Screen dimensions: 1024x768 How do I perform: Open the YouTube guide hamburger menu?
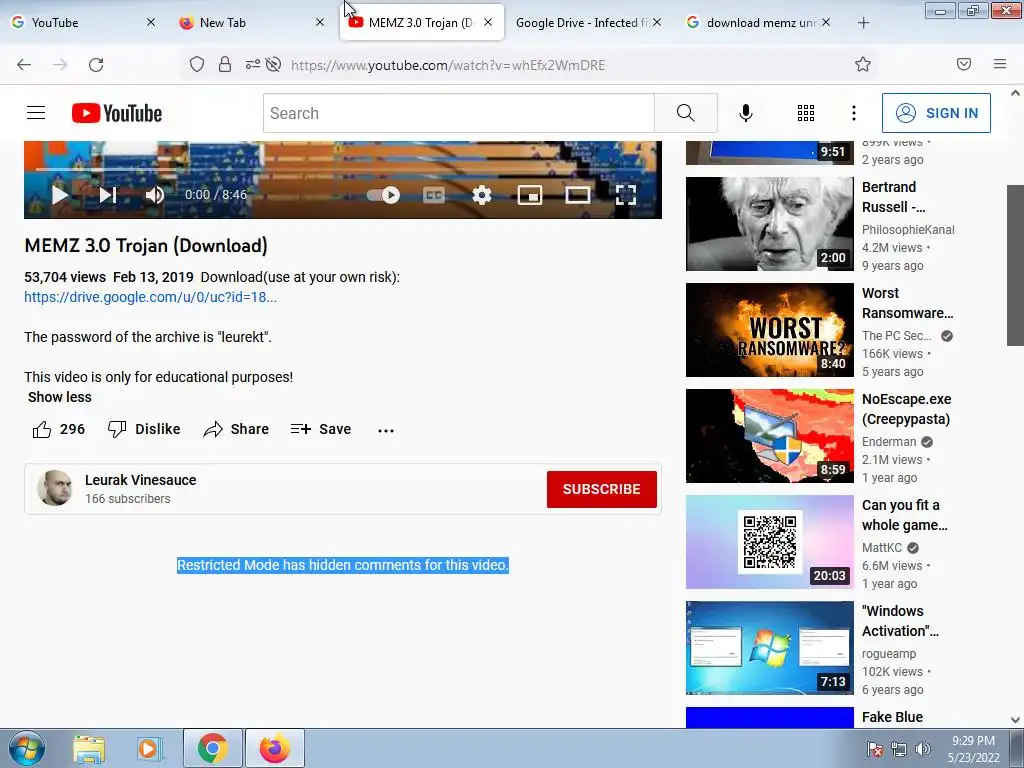click(x=36, y=113)
